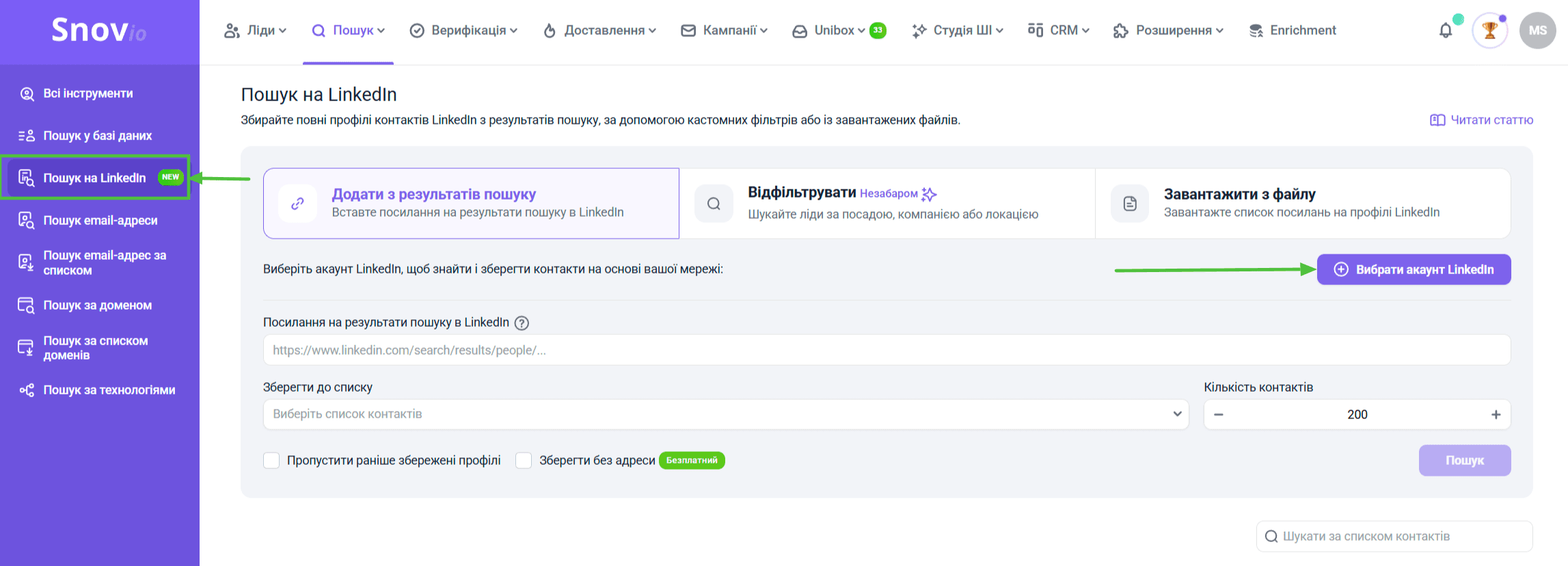This screenshot has width=1568, height=566.
Task: Increase contact count with plus button
Action: pyautogui.click(x=1496, y=415)
